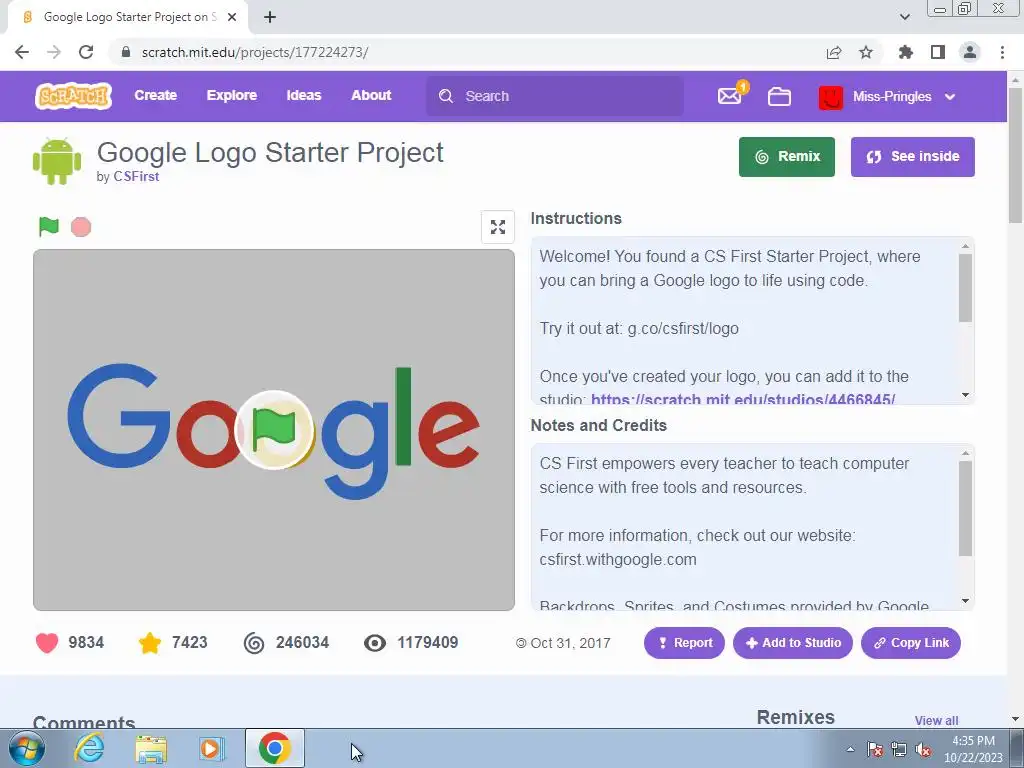Click the Notes and Credits scrollbar thumb

coord(965,509)
